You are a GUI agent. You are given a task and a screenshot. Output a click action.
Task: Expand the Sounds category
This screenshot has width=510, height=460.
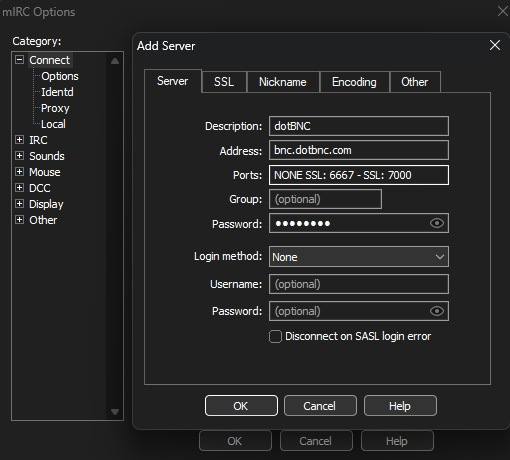(x=20, y=156)
